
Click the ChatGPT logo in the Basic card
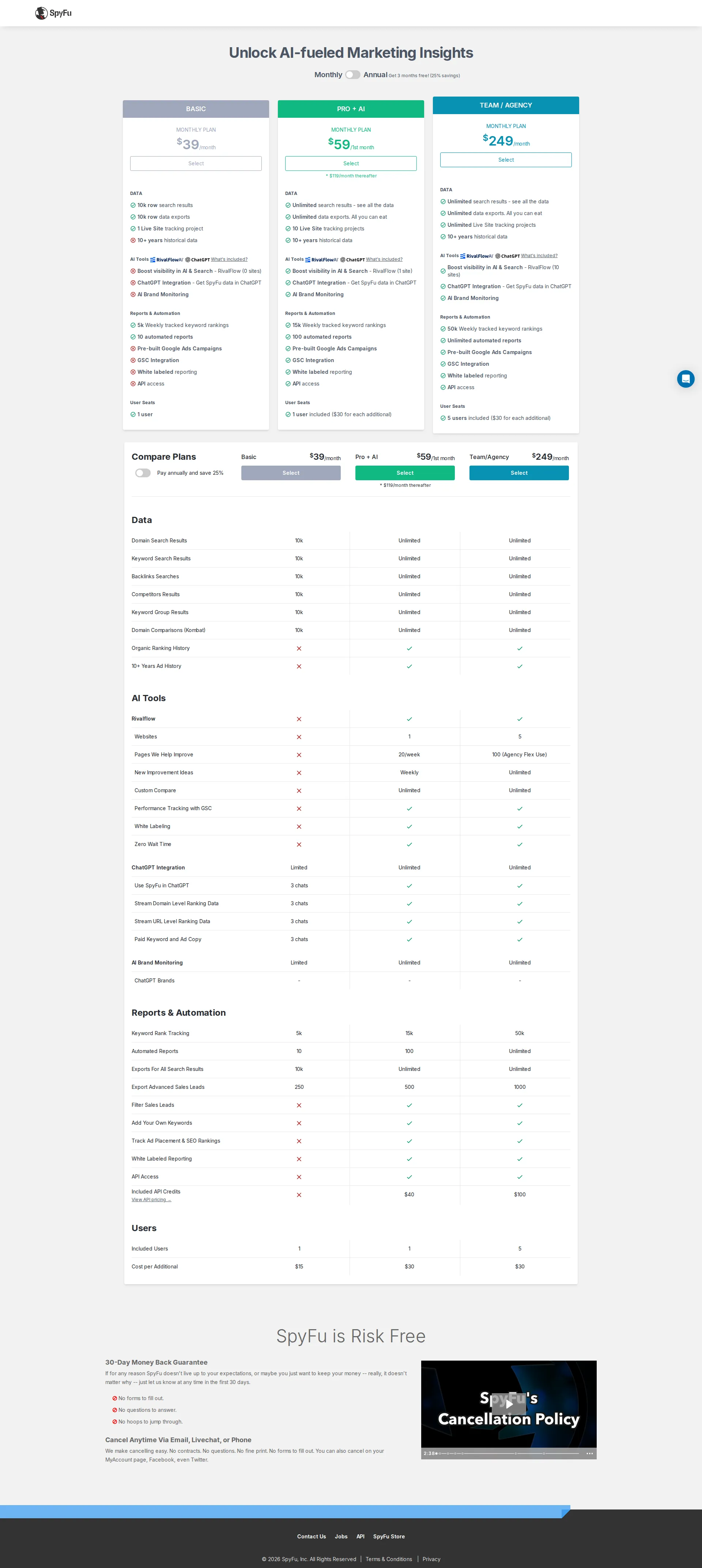click(x=197, y=259)
